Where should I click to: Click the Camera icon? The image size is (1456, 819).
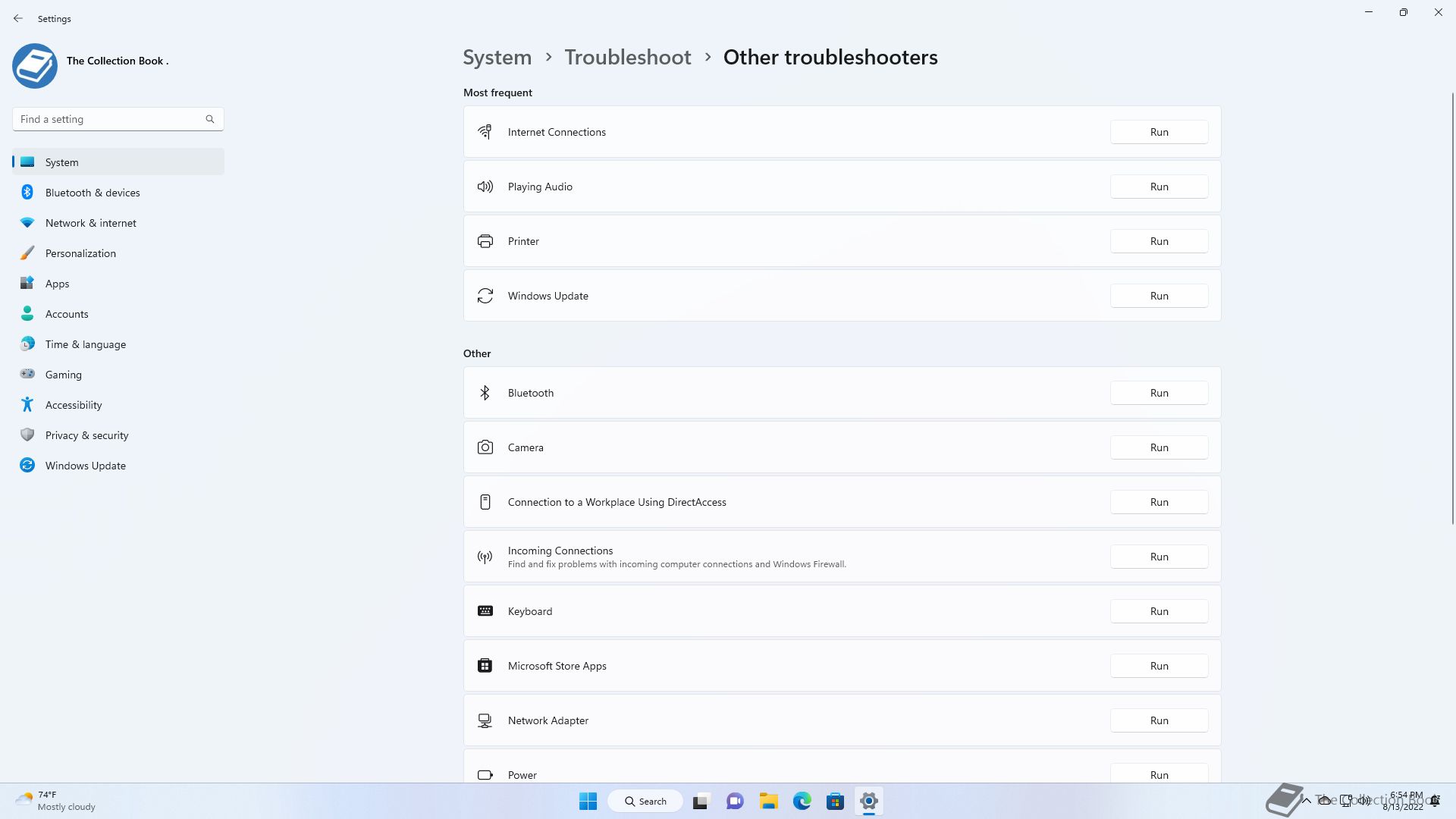click(485, 447)
